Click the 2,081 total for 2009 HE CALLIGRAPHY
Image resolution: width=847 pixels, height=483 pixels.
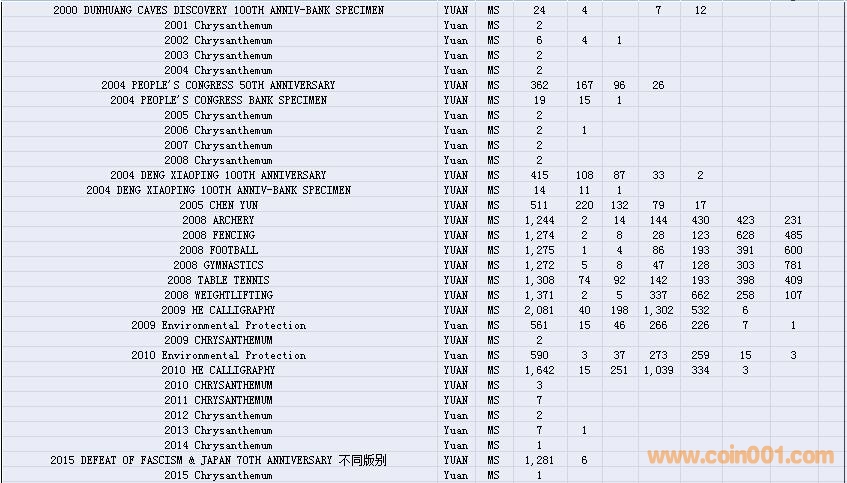coord(539,311)
